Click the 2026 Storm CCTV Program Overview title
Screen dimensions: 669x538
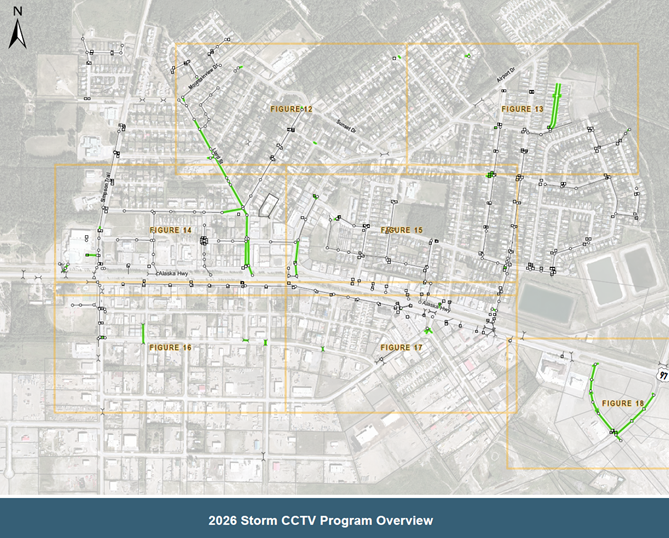pos(320,521)
